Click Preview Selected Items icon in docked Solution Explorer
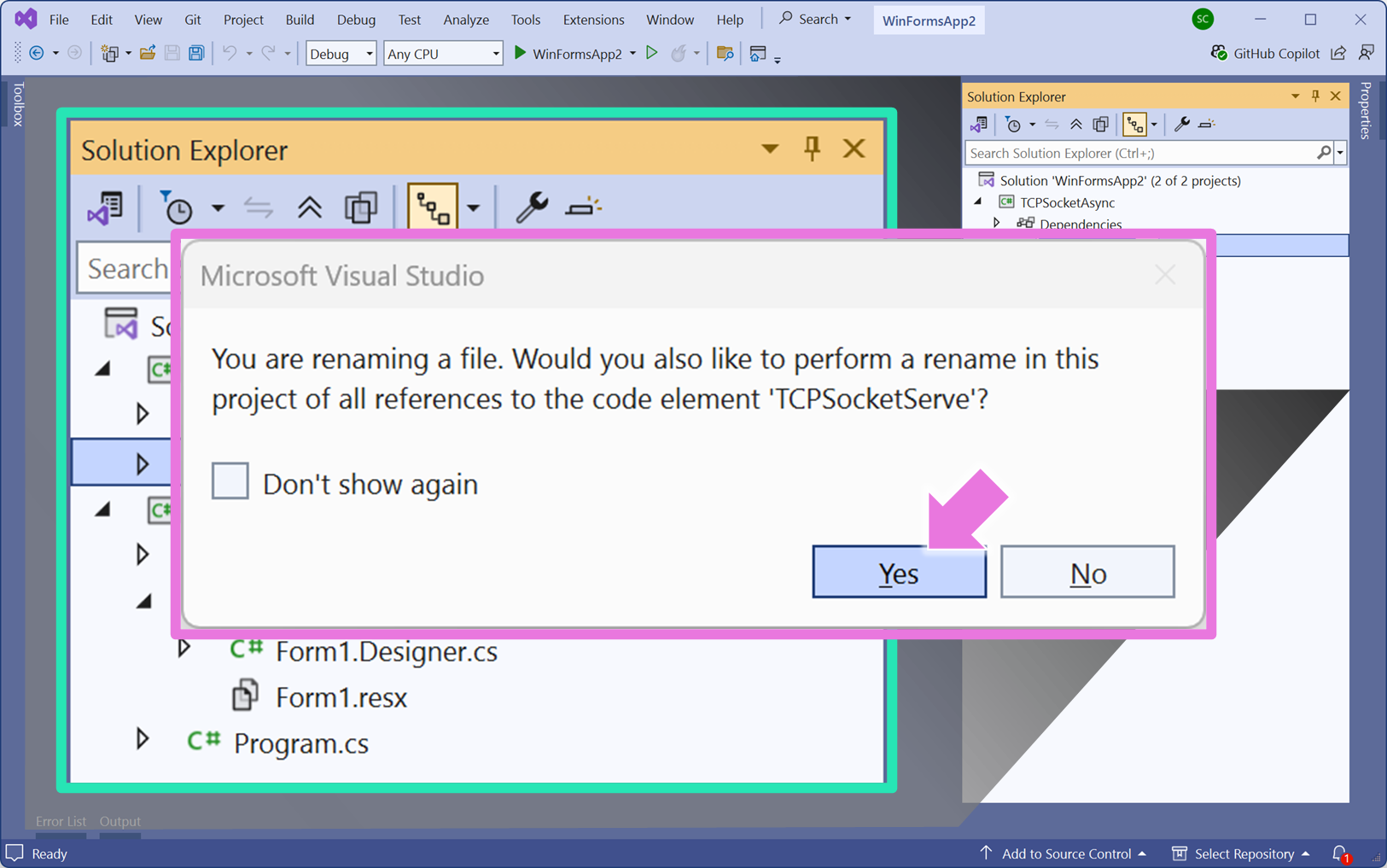 coord(1206,125)
